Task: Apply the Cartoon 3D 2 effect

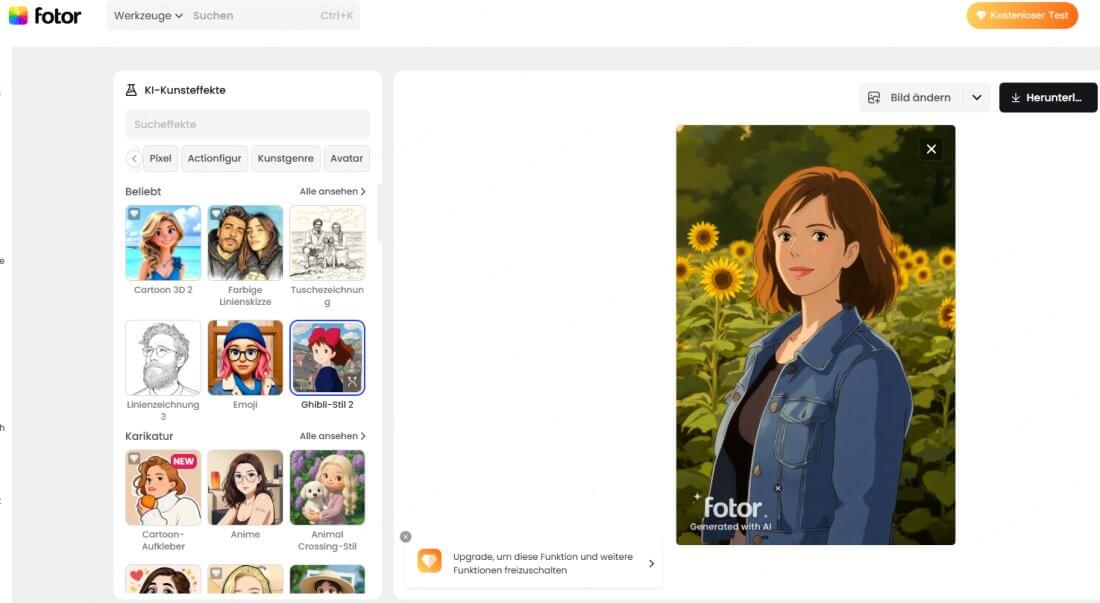Action: point(163,243)
